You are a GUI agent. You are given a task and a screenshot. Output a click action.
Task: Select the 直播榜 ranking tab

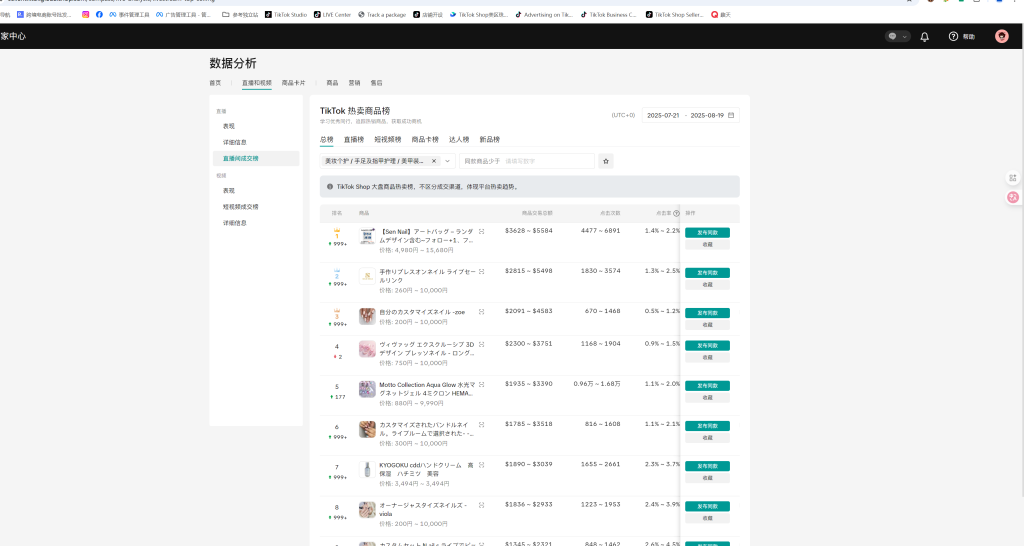pyautogui.click(x=354, y=140)
